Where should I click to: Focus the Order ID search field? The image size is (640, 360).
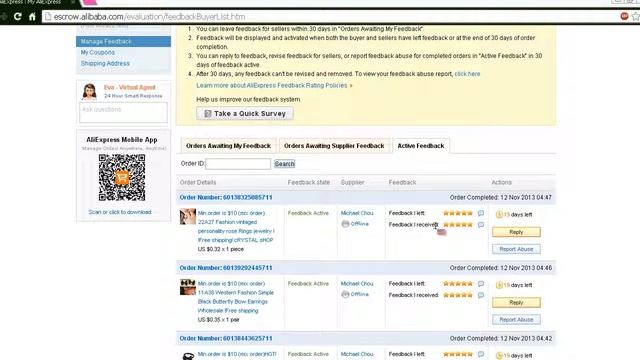point(238,164)
